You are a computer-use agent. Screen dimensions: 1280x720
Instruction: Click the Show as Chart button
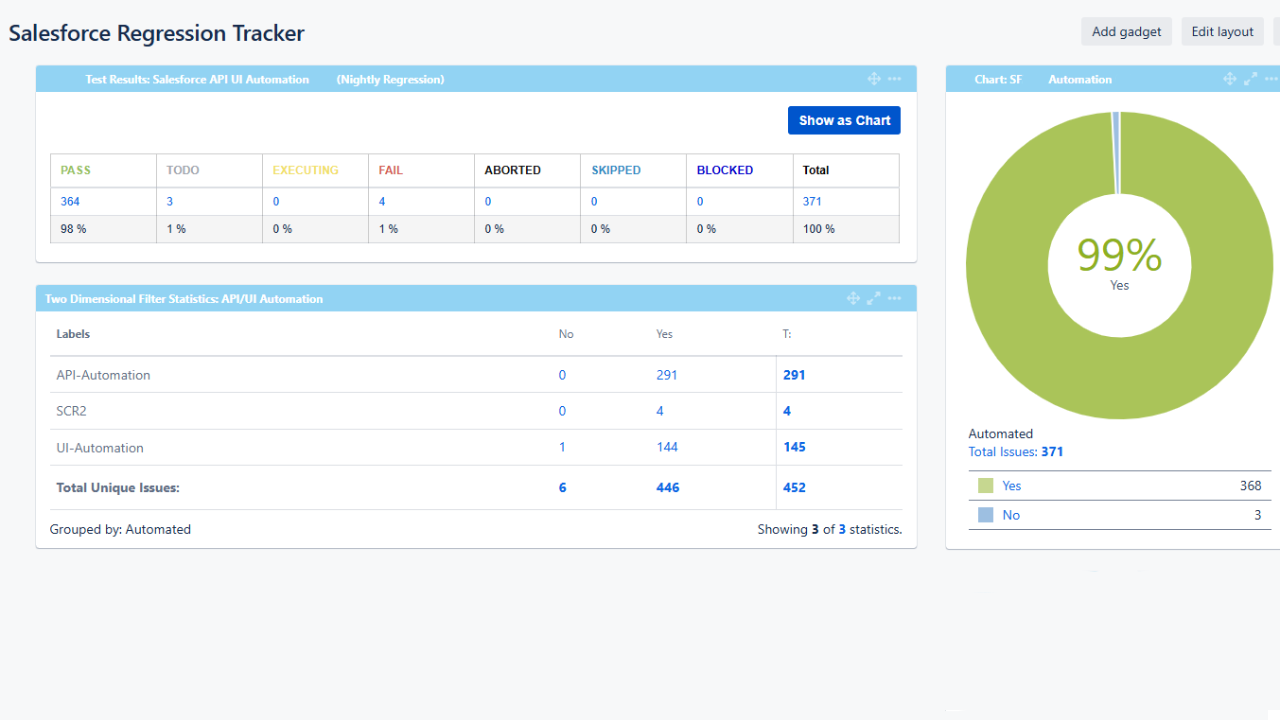(844, 120)
